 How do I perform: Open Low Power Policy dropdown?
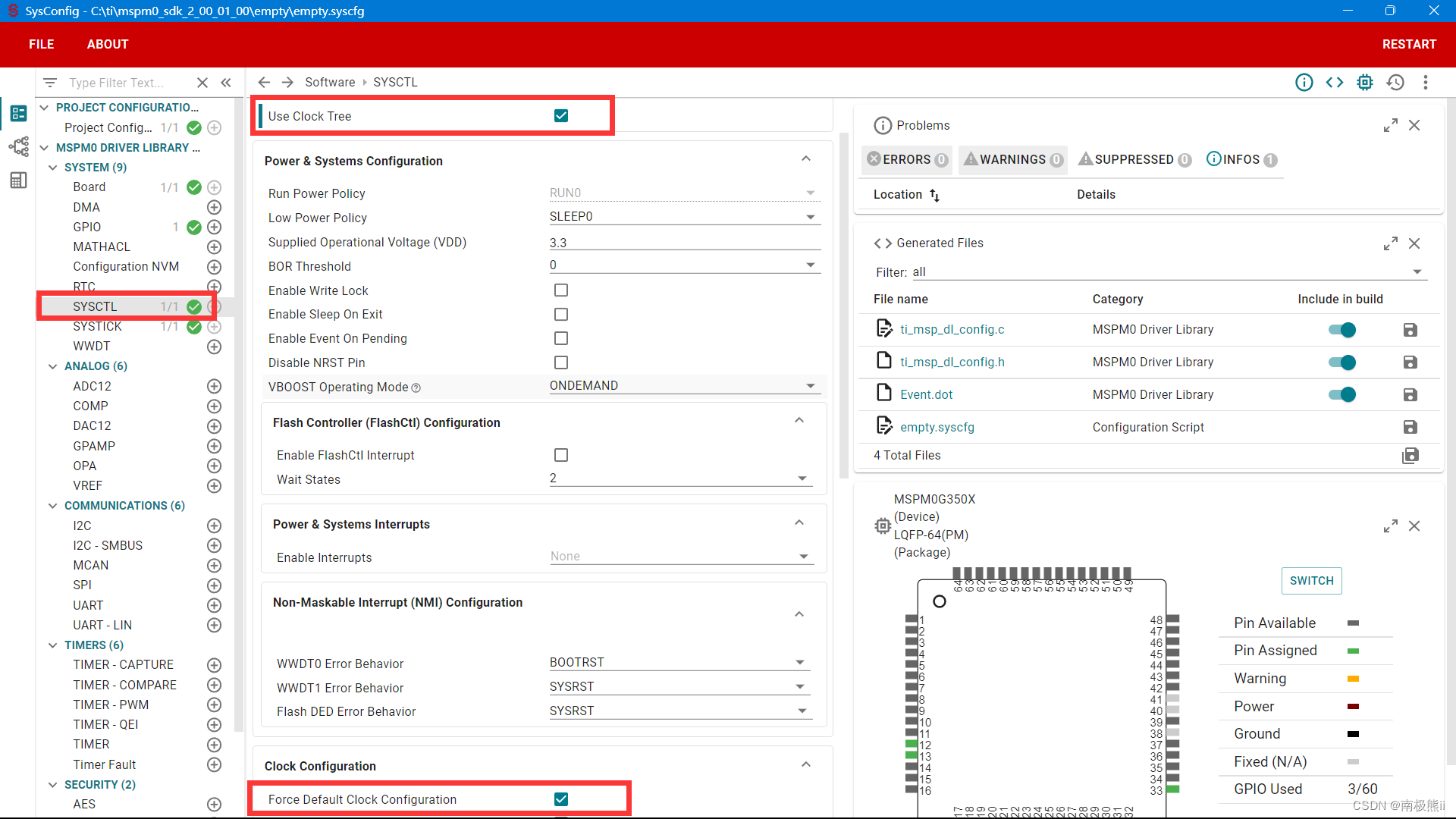[x=684, y=217]
